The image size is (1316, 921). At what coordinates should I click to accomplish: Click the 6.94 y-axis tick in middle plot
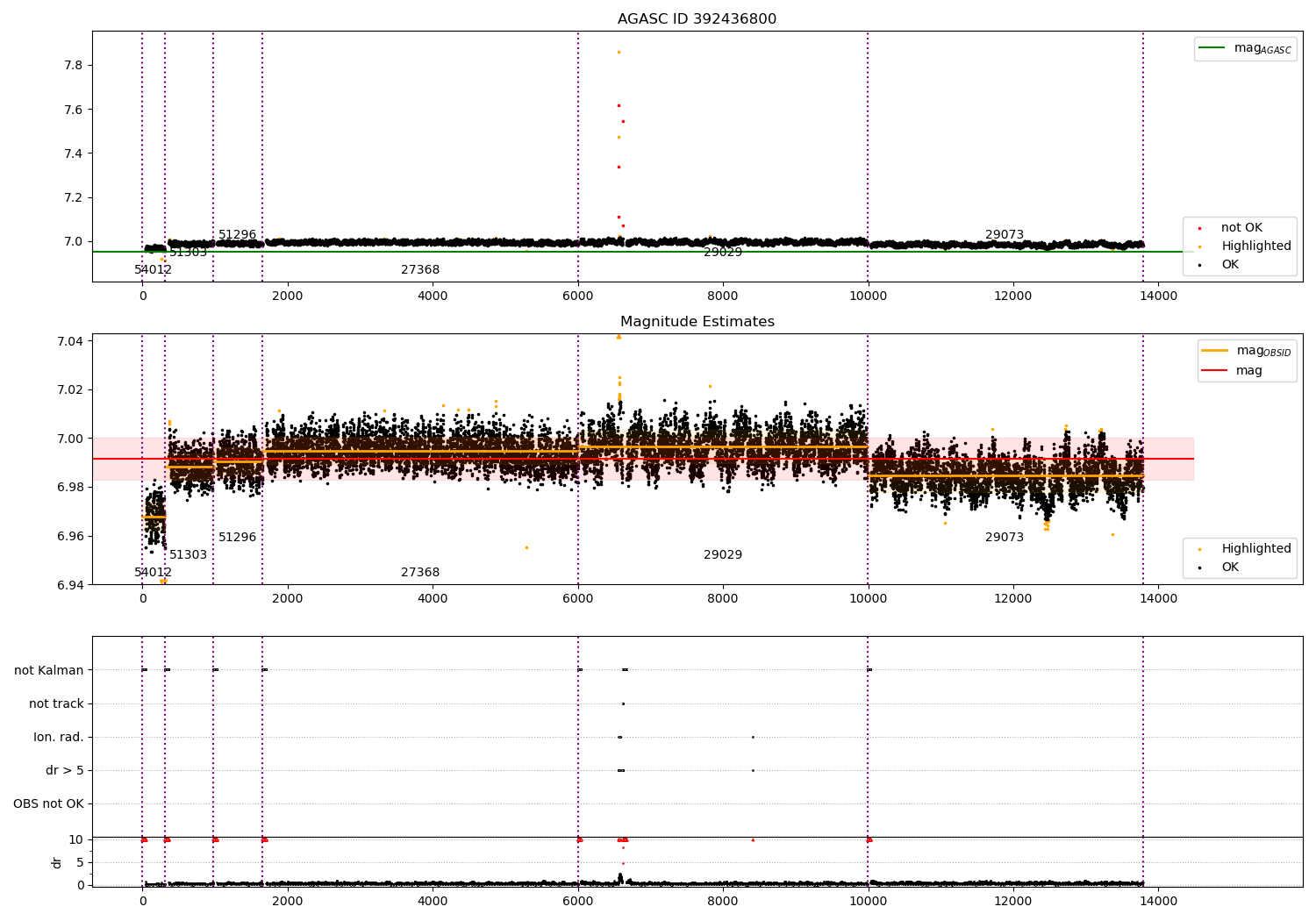69,585
